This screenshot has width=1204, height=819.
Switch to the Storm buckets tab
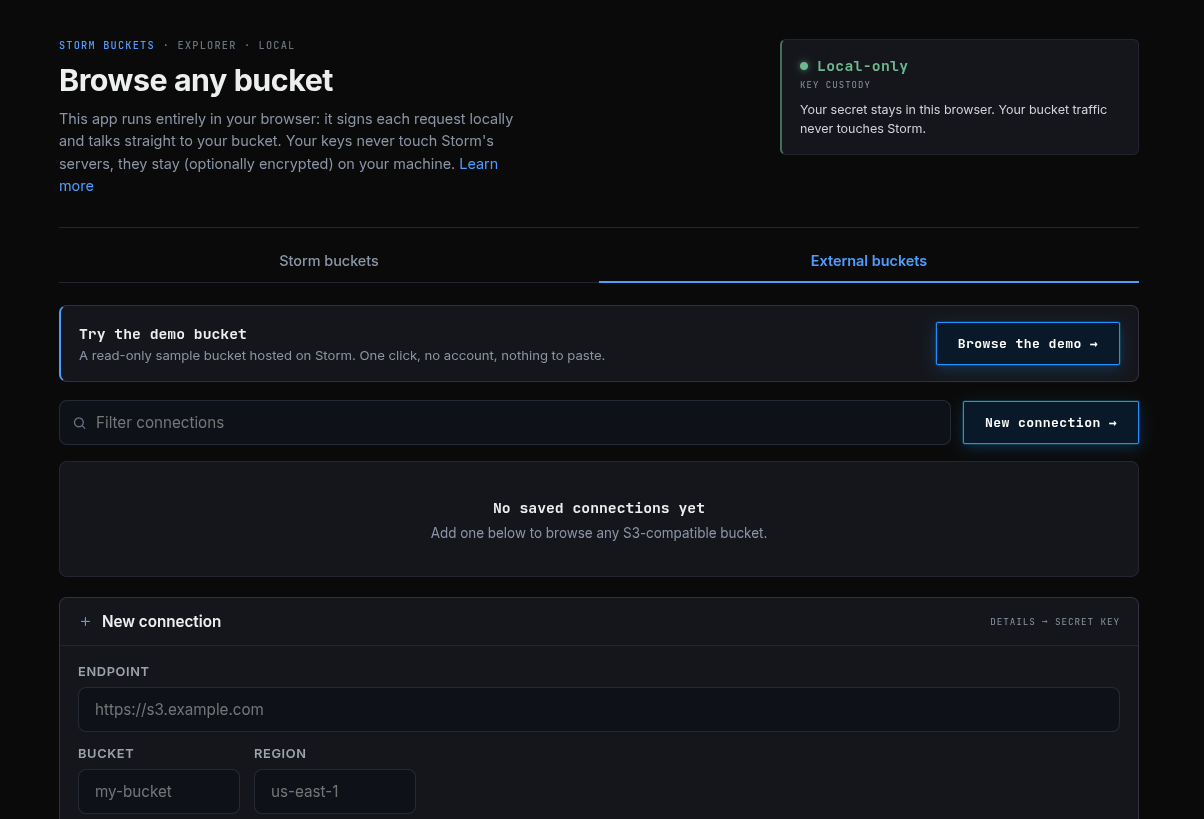pos(329,261)
